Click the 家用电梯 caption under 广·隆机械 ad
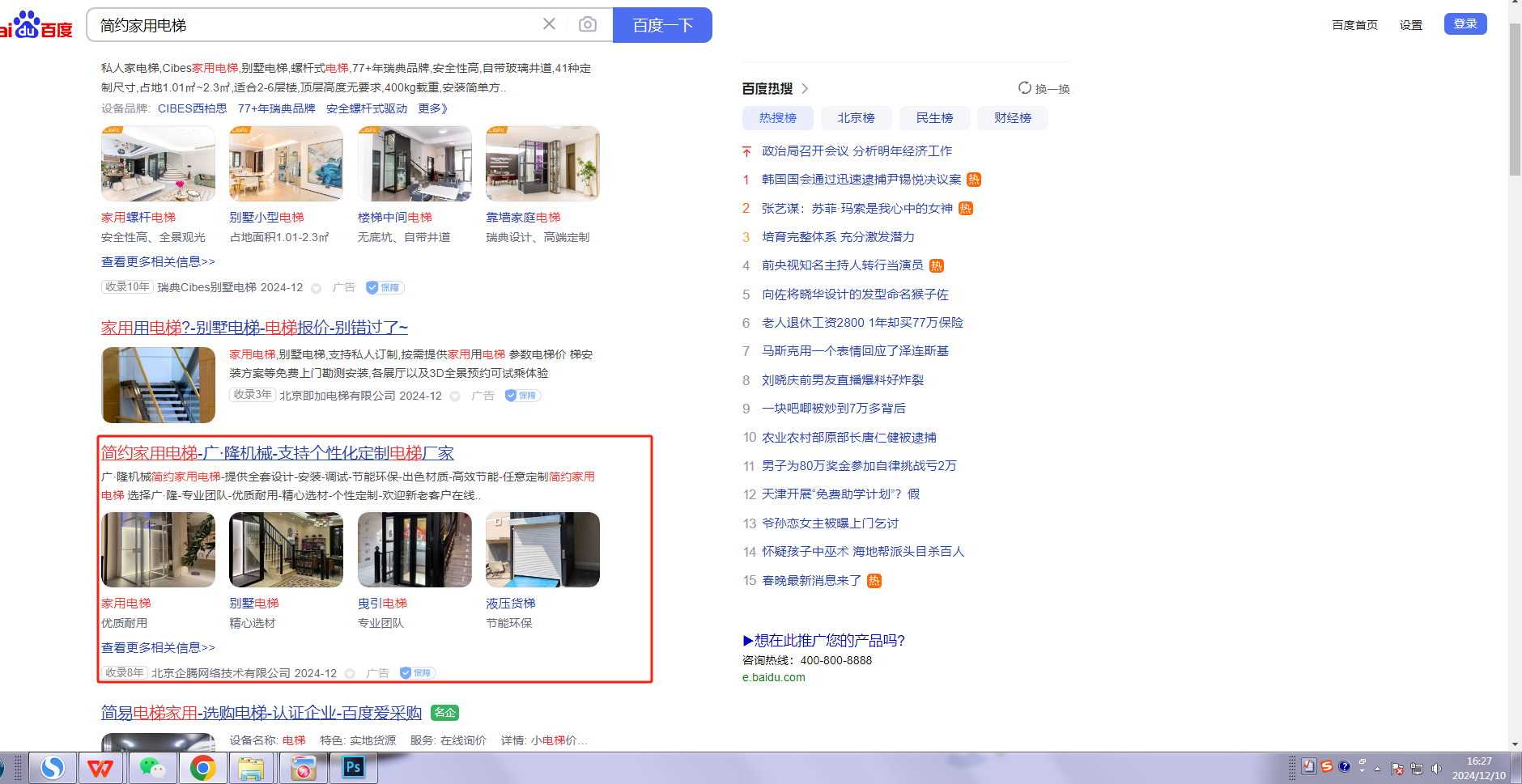Viewport: 1522px width, 784px height. 126,604
